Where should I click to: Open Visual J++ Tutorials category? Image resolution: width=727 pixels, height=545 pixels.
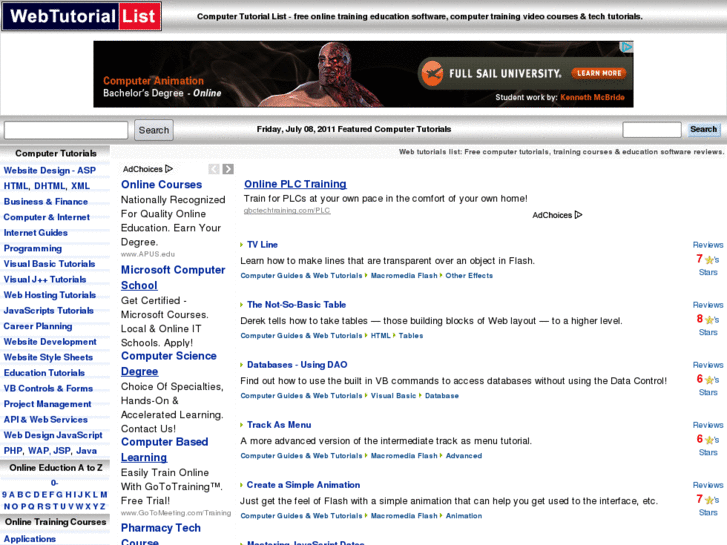pyautogui.click(x=45, y=279)
